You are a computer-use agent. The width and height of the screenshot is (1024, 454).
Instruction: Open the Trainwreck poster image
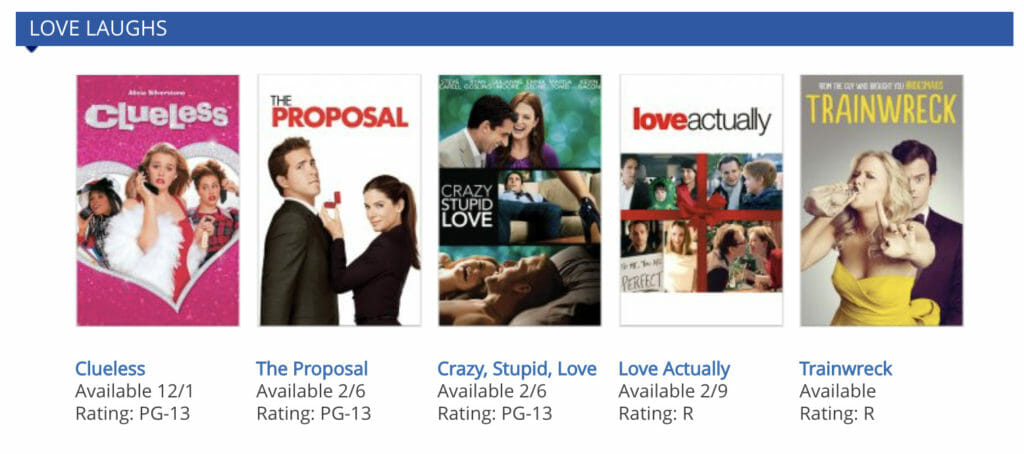point(882,200)
